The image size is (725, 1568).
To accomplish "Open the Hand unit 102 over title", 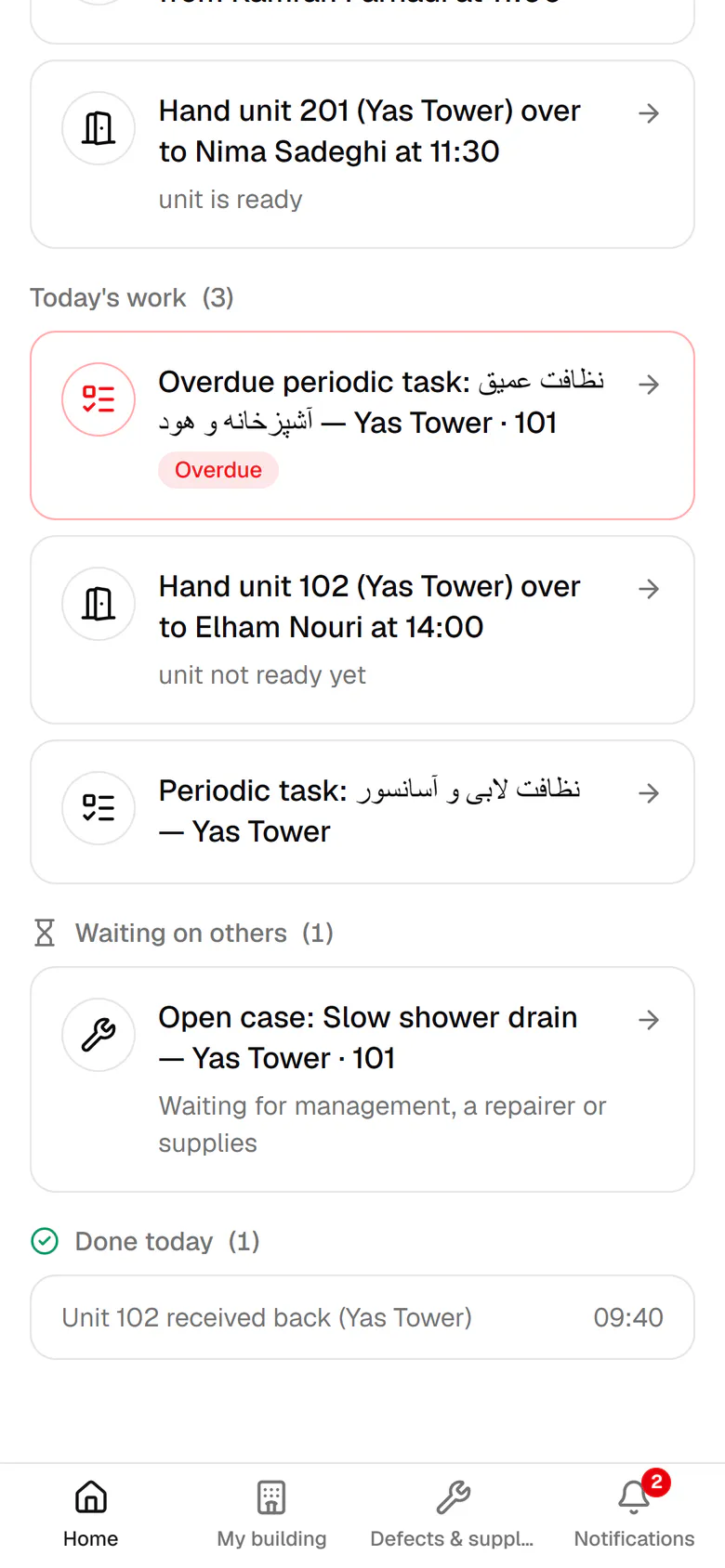I will [370, 607].
